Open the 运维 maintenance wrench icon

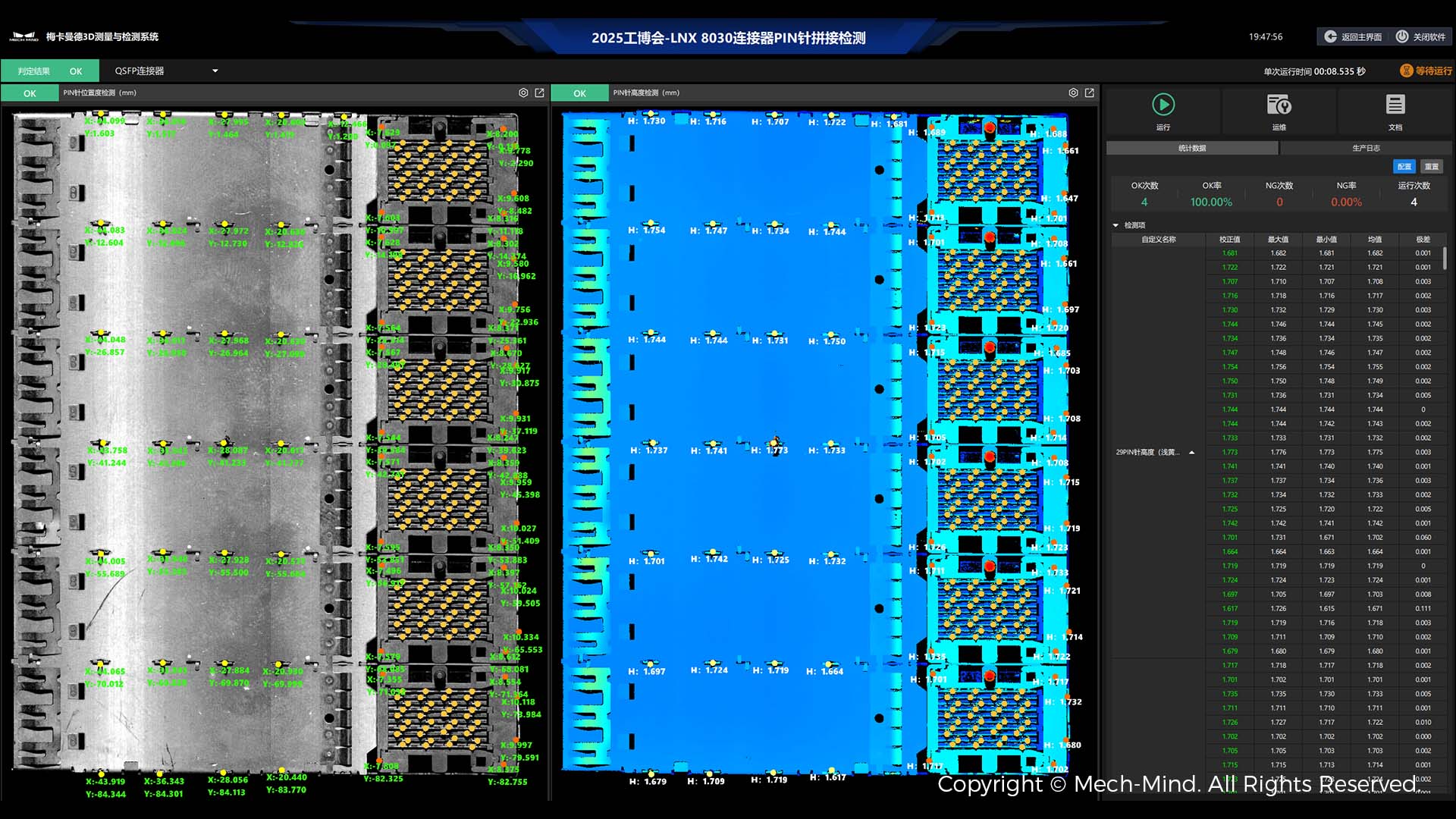[1279, 104]
